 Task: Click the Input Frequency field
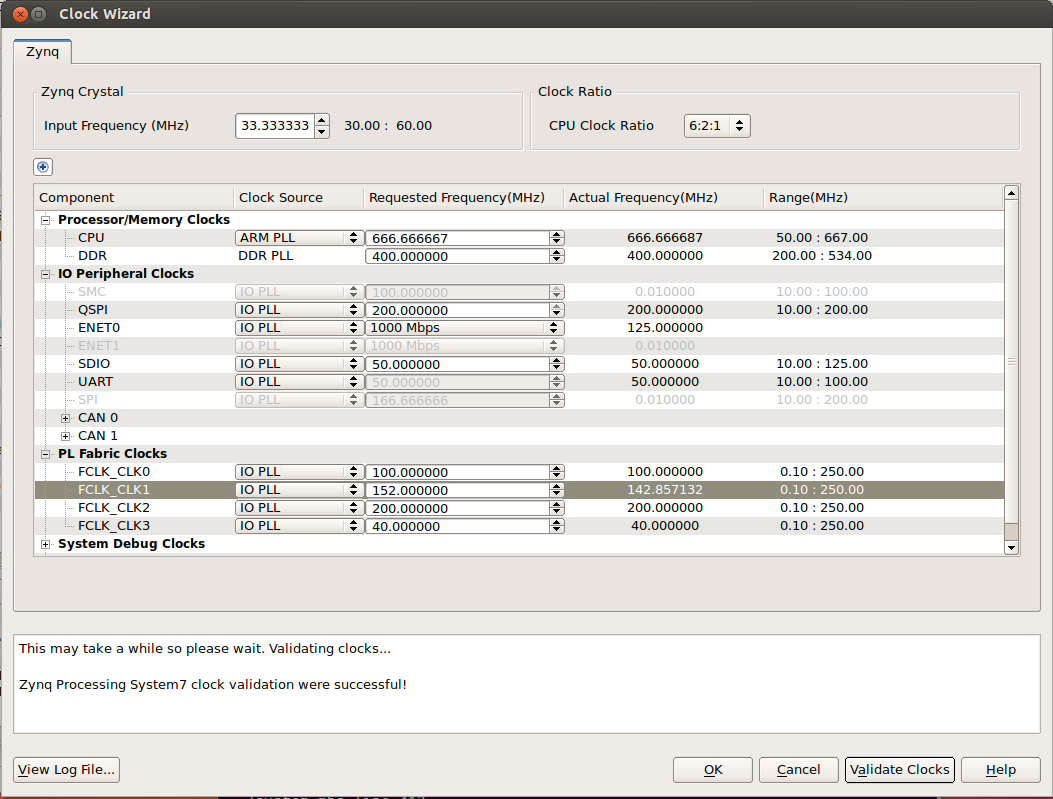[x=275, y=126]
